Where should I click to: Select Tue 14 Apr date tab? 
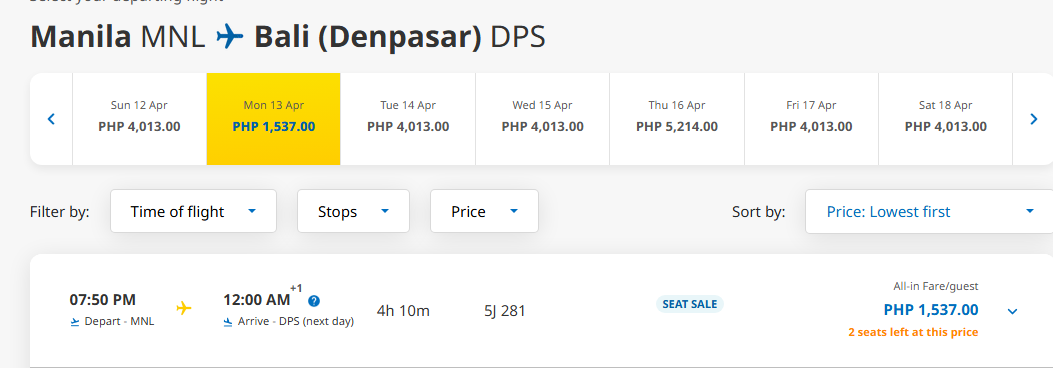[x=408, y=119]
